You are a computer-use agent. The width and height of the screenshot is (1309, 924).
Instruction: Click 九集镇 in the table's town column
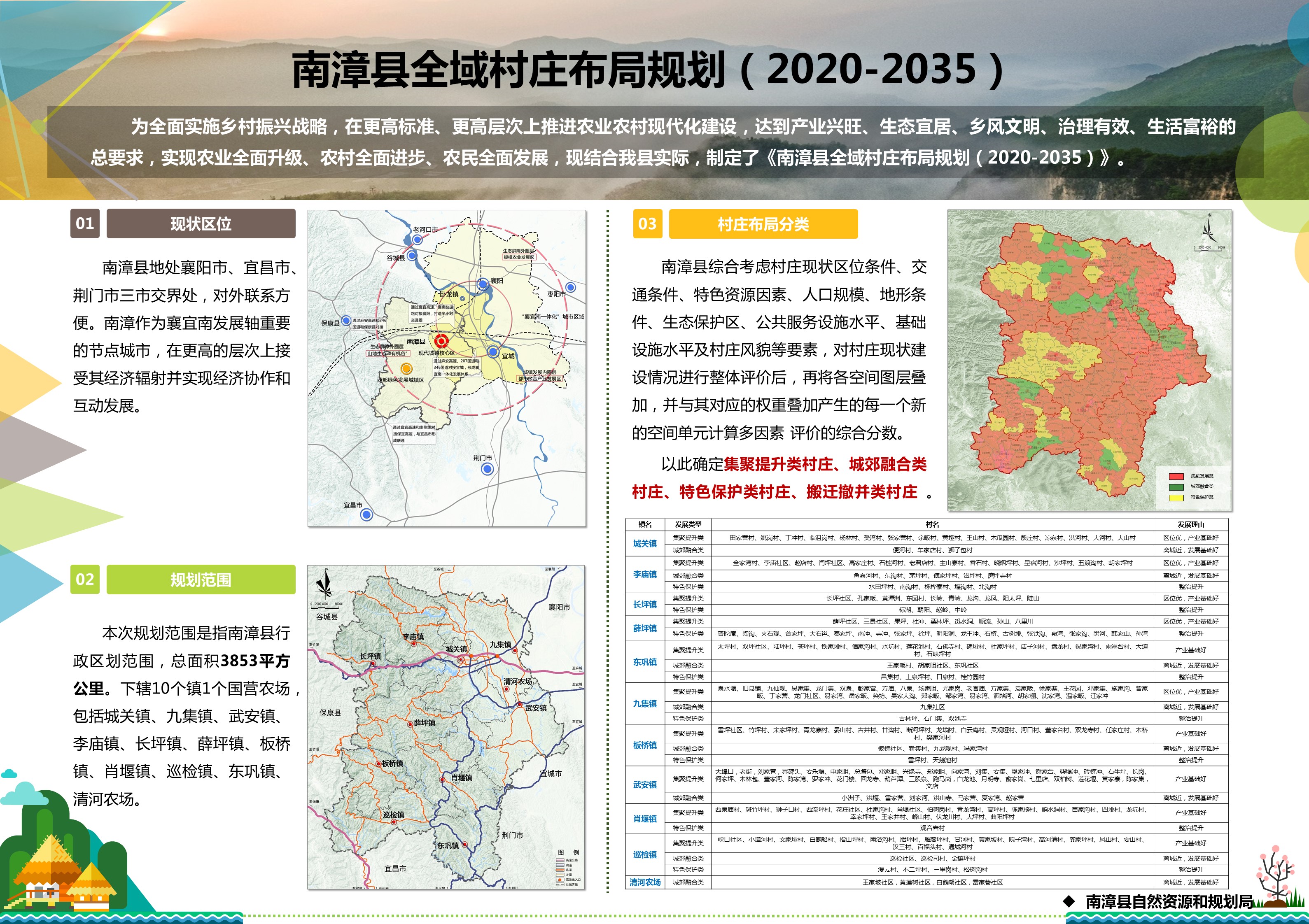click(645, 703)
